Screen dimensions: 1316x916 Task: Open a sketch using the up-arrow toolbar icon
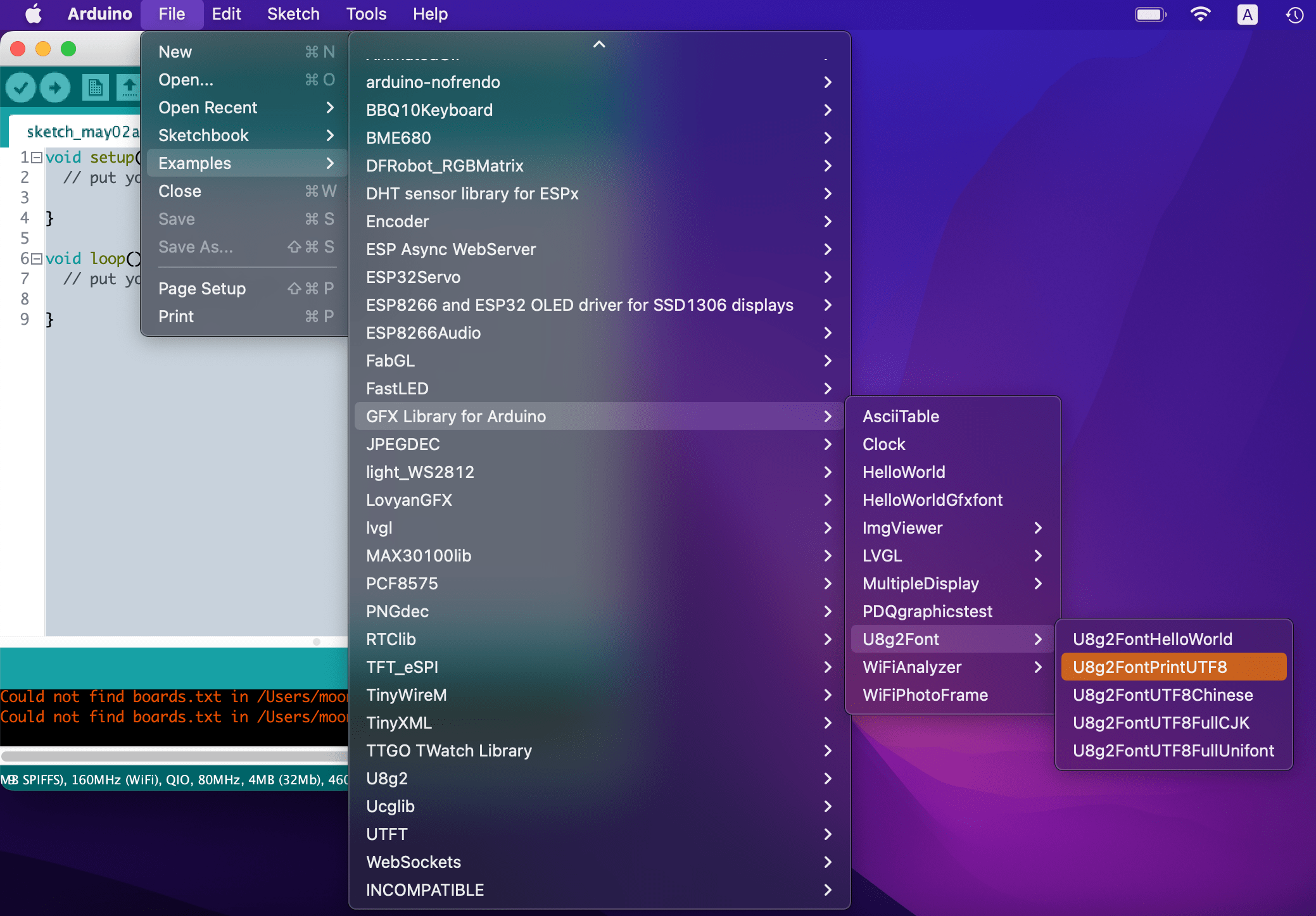[129, 87]
